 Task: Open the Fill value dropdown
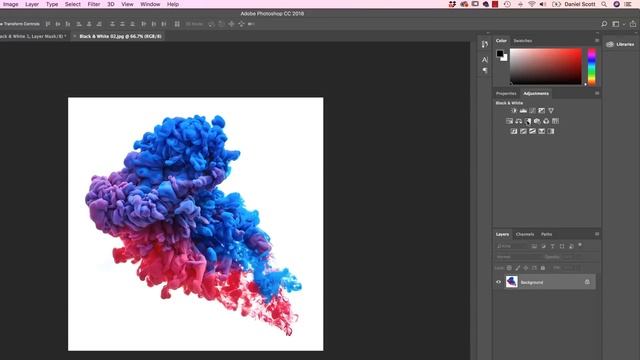pyautogui.click(x=572, y=268)
